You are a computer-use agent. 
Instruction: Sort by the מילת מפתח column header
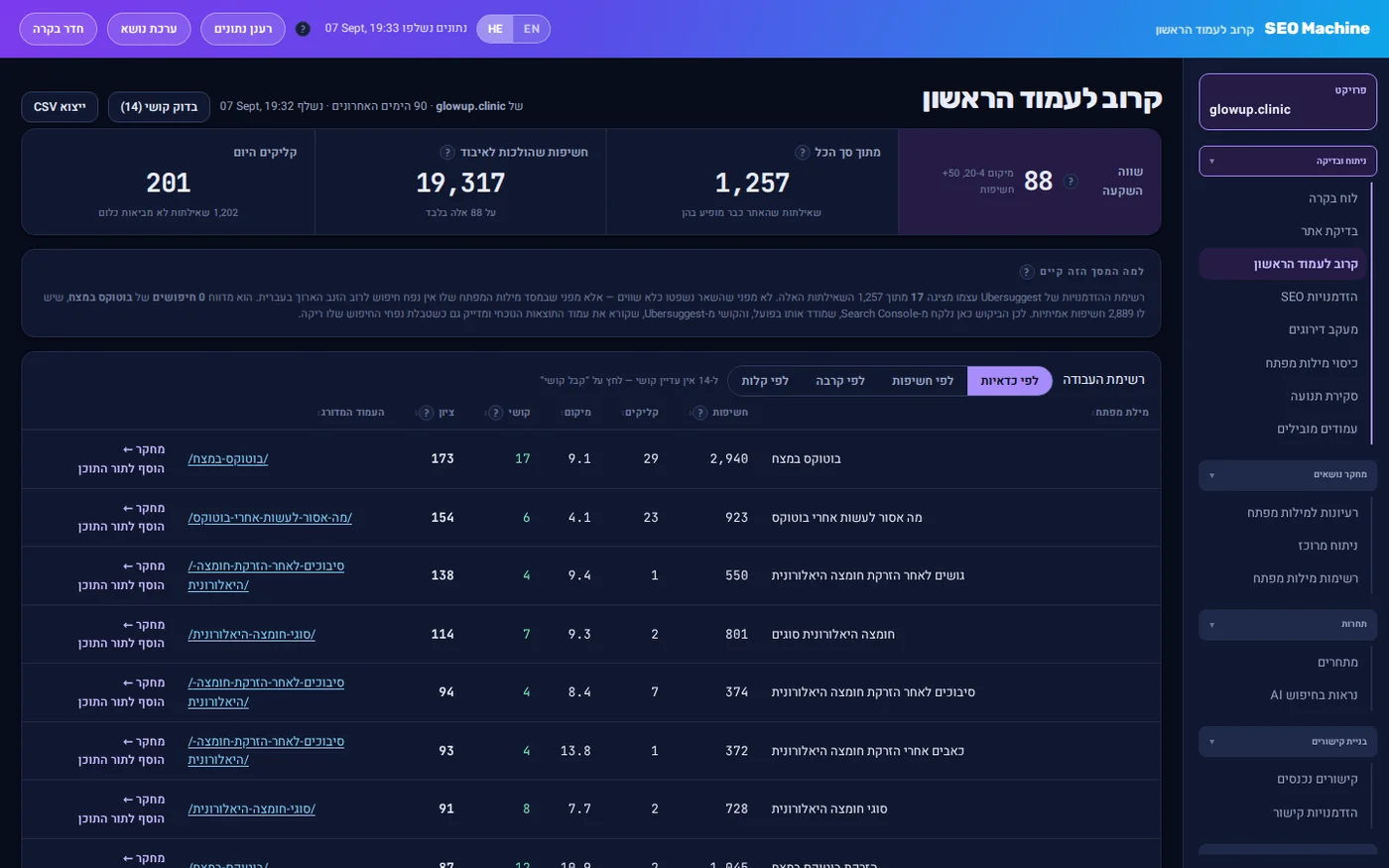click(x=1122, y=413)
